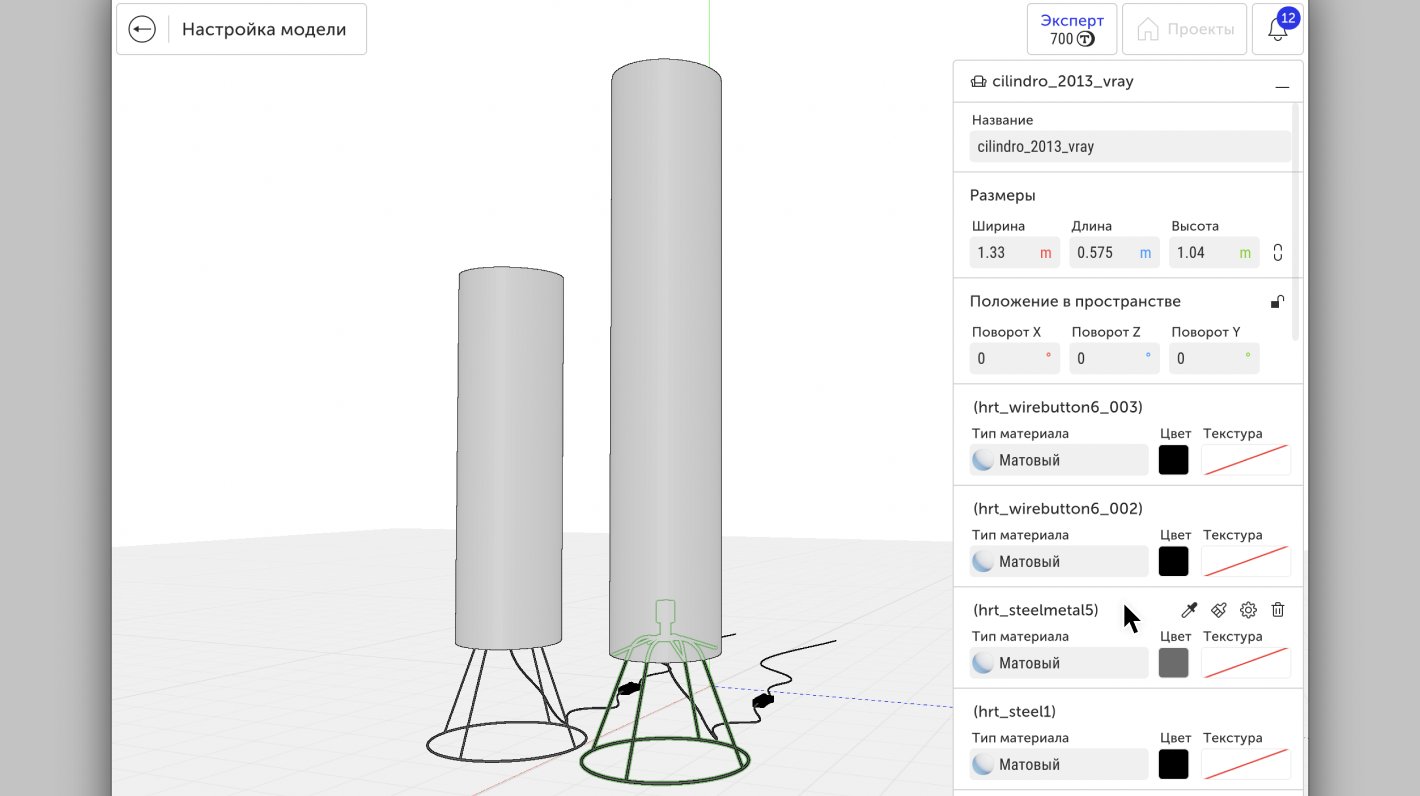Open the Проекты page
The height and width of the screenshot is (796, 1420).
1185,29
